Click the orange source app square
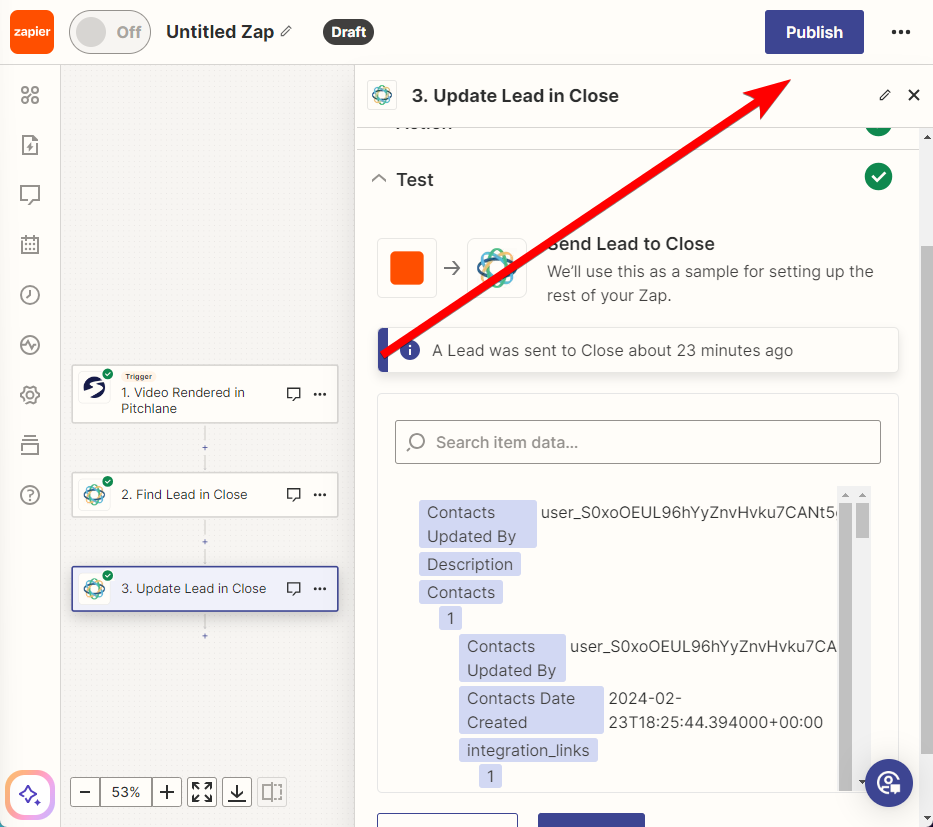933x827 pixels. pyautogui.click(x=407, y=268)
